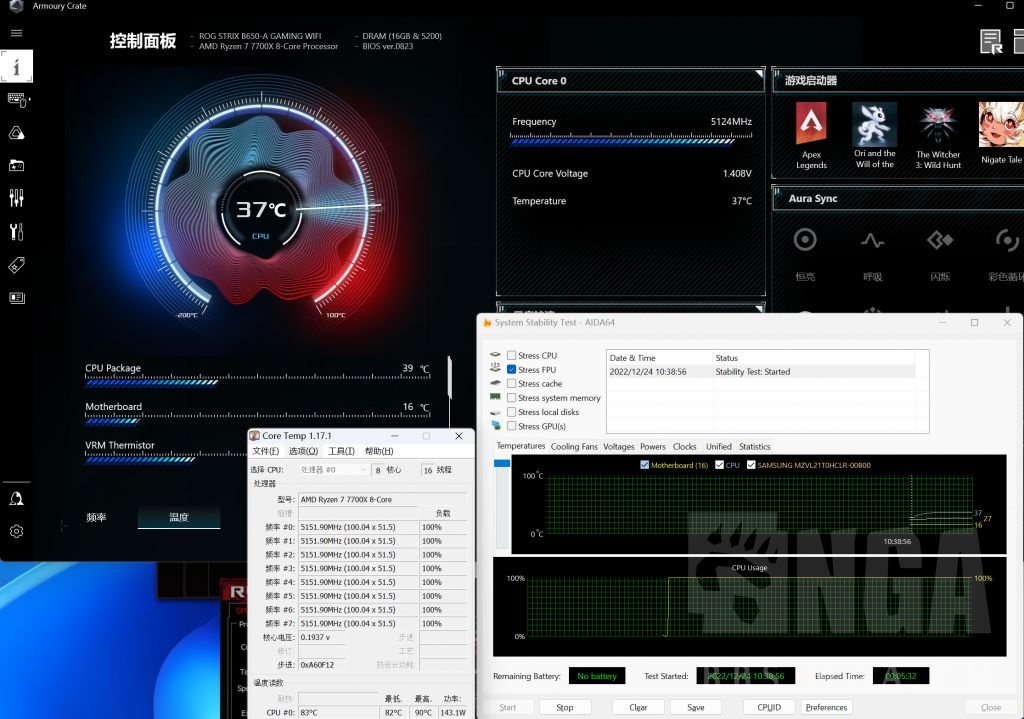
Task: Switch to the Cooling Fans tab
Action: [574, 446]
